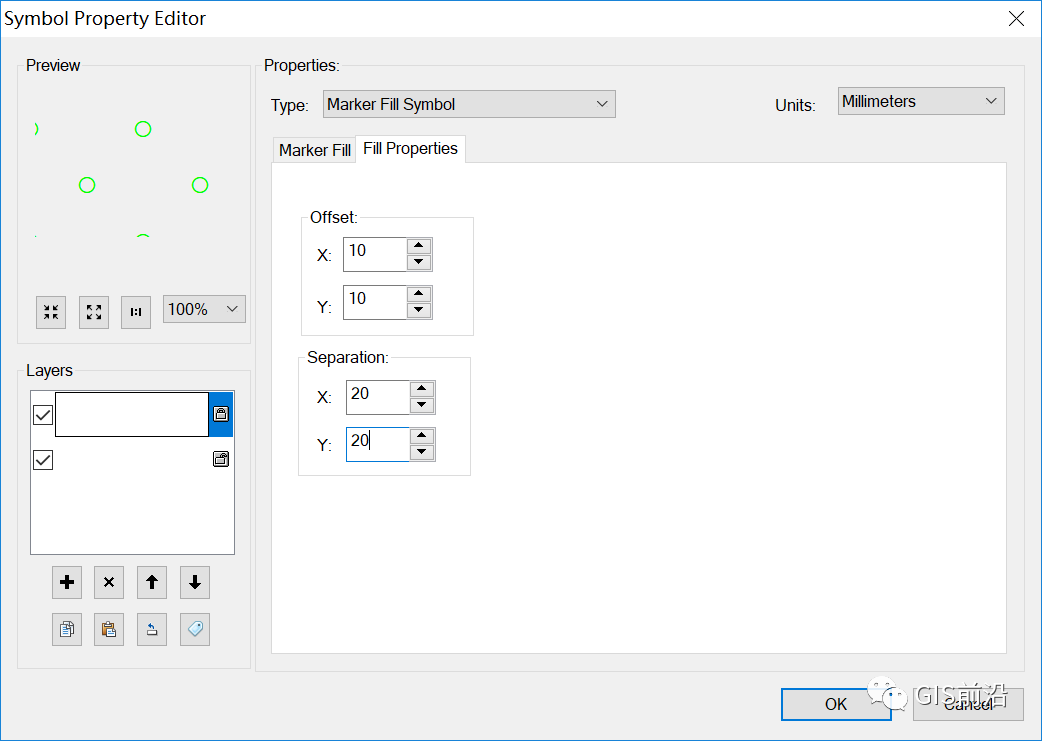Viewport: 1042px width, 741px height.
Task: Toggle the lock icon of the first layer
Action: tap(221, 414)
